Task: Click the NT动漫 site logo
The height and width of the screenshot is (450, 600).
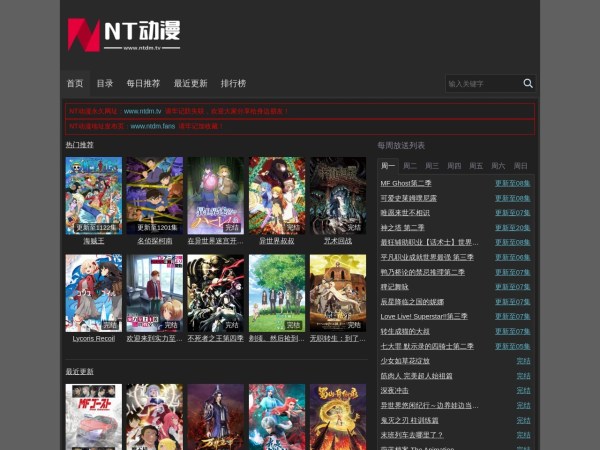Action: (124, 35)
